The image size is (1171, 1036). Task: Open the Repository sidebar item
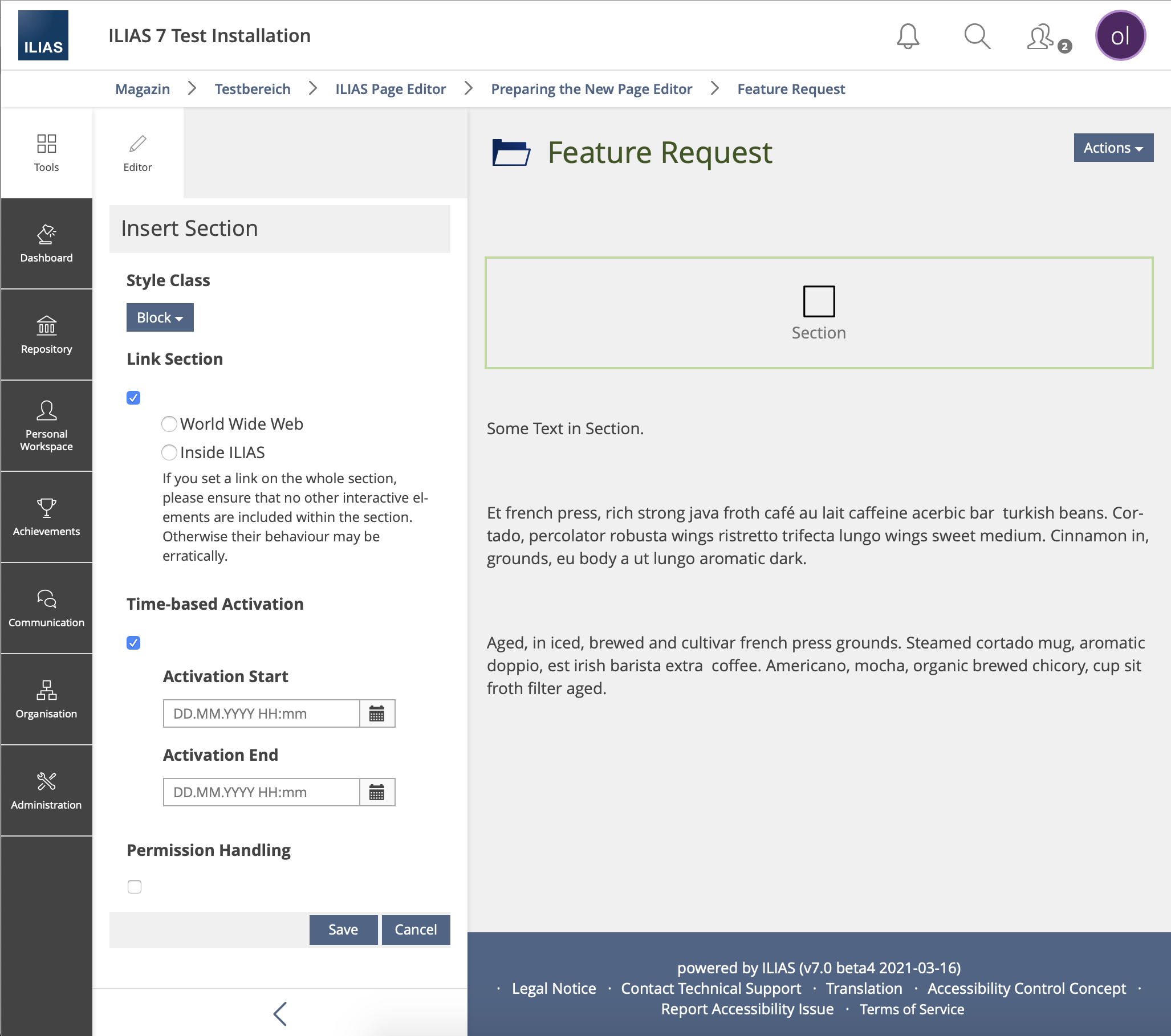tap(46, 335)
